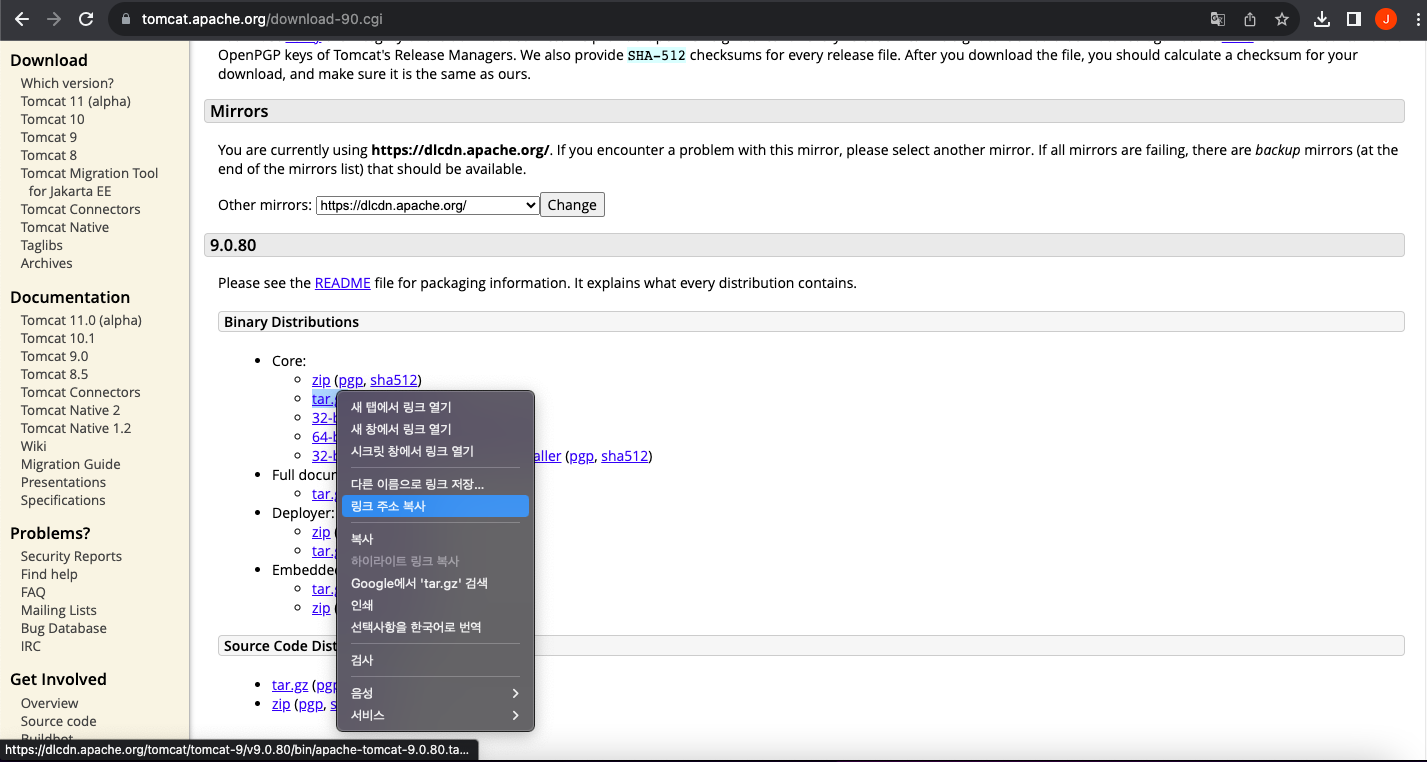Screen dimensions: 1427x762
Task: Reload the Tomcat download page
Action: click(86, 19)
